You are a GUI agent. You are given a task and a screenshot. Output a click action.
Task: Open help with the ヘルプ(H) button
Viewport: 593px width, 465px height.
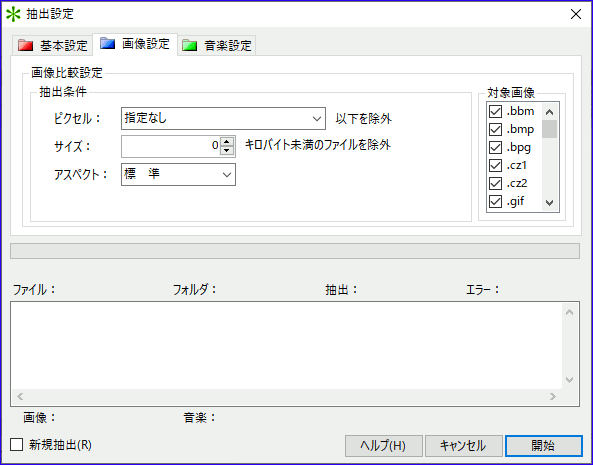point(383,446)
